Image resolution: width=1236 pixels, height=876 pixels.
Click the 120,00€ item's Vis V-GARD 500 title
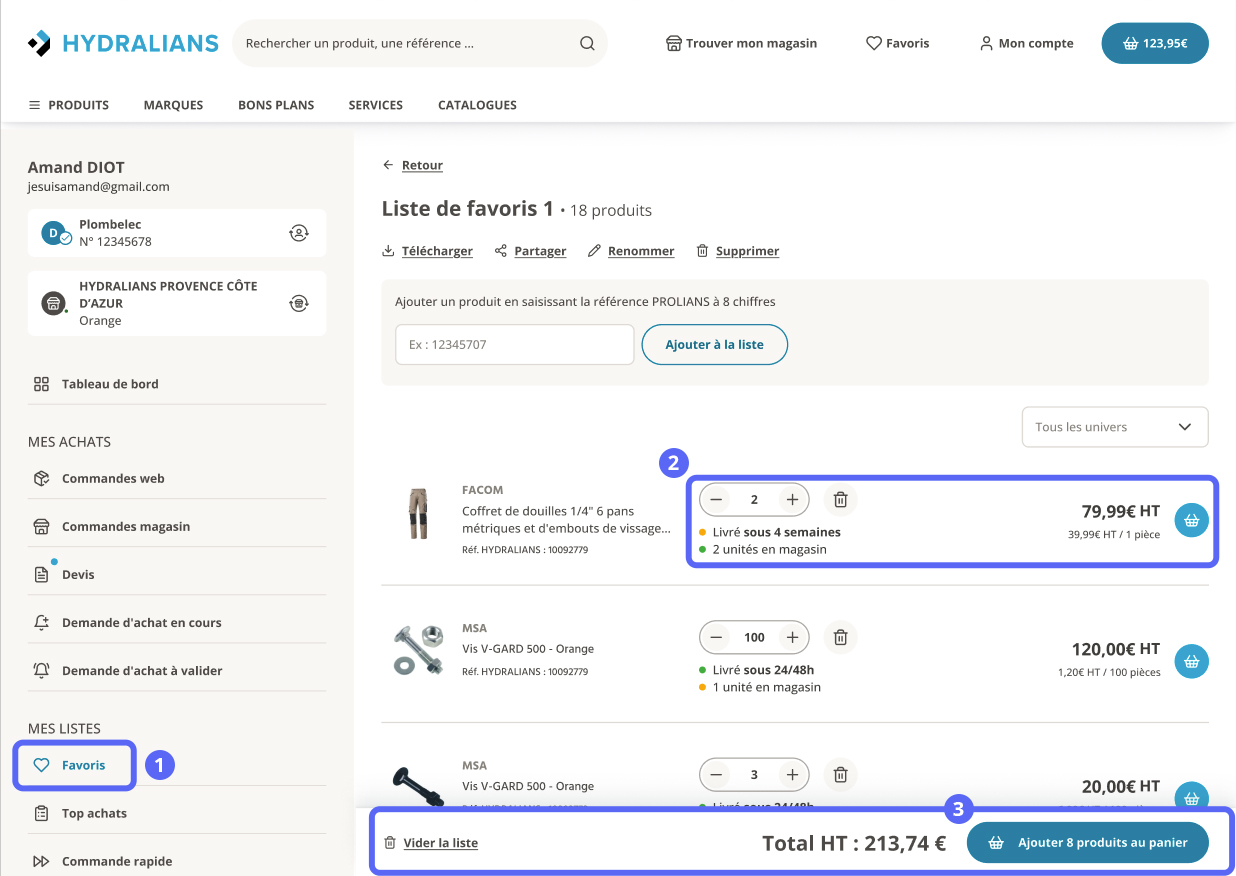click(x=528, y=648)
